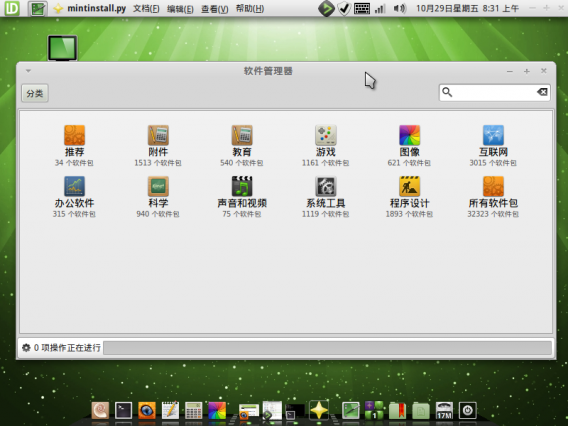Expand the window menu arrow in title bar
The width and height of the screenshot is (568, 426).
[x=28, y=71]
